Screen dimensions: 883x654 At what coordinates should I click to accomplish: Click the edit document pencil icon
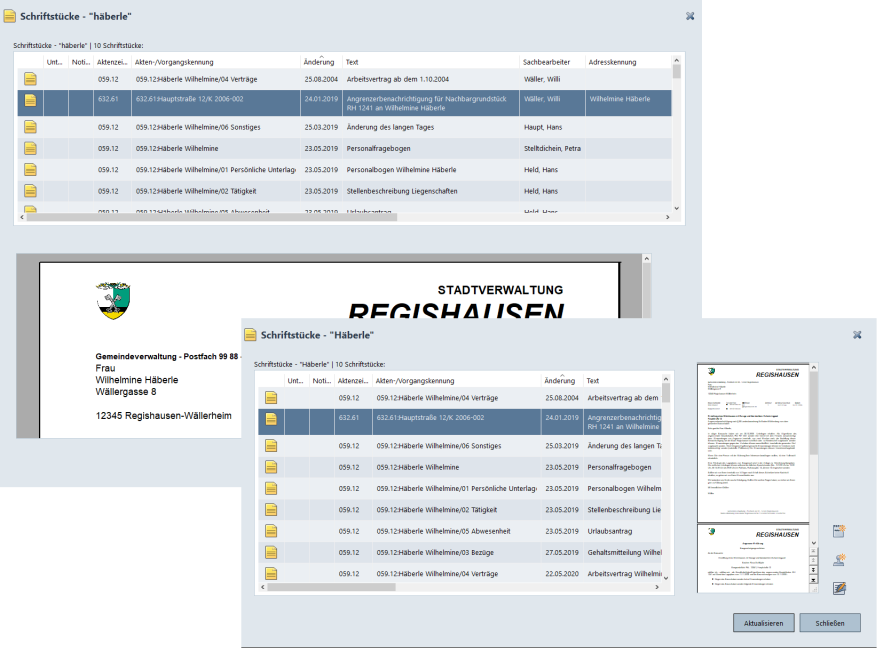[839, 588]
